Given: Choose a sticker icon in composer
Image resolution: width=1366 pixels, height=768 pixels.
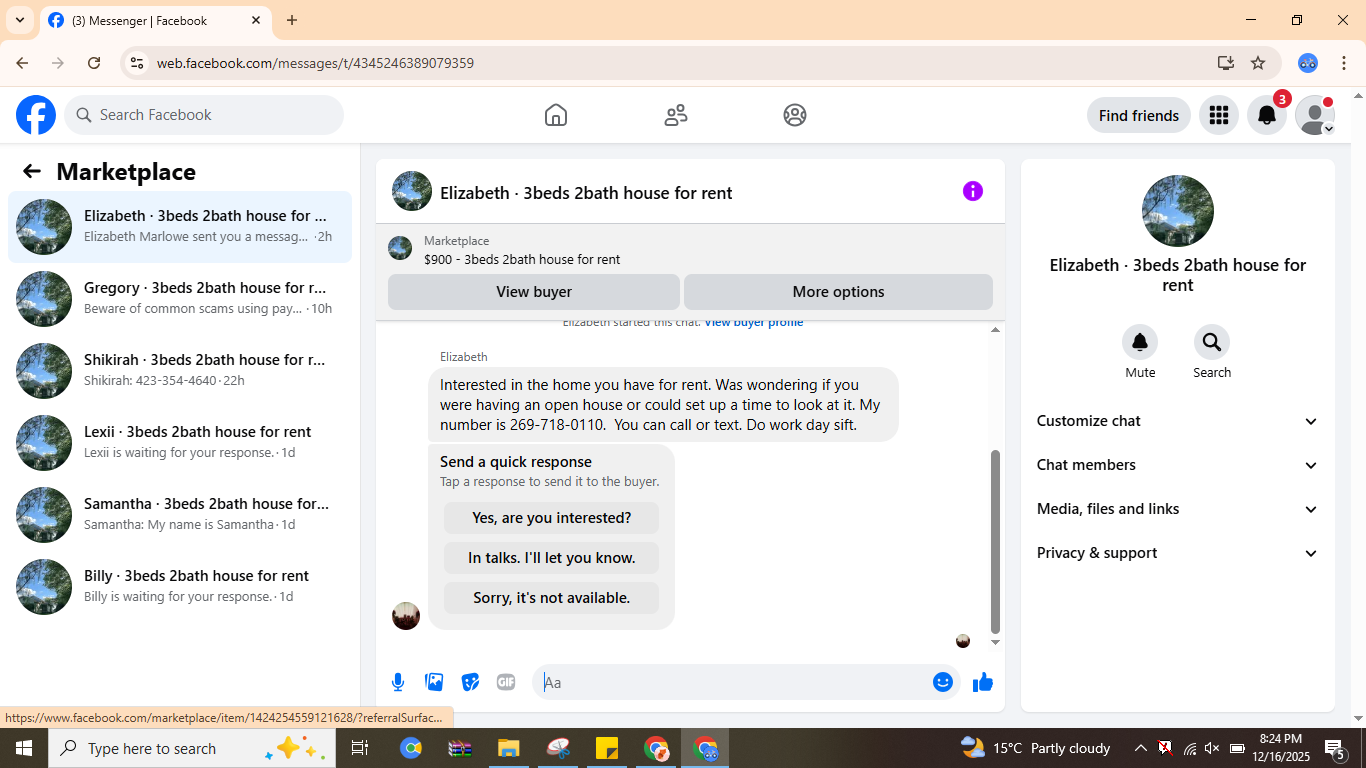Looking at the screenshot, I should (x=470, y=682).
